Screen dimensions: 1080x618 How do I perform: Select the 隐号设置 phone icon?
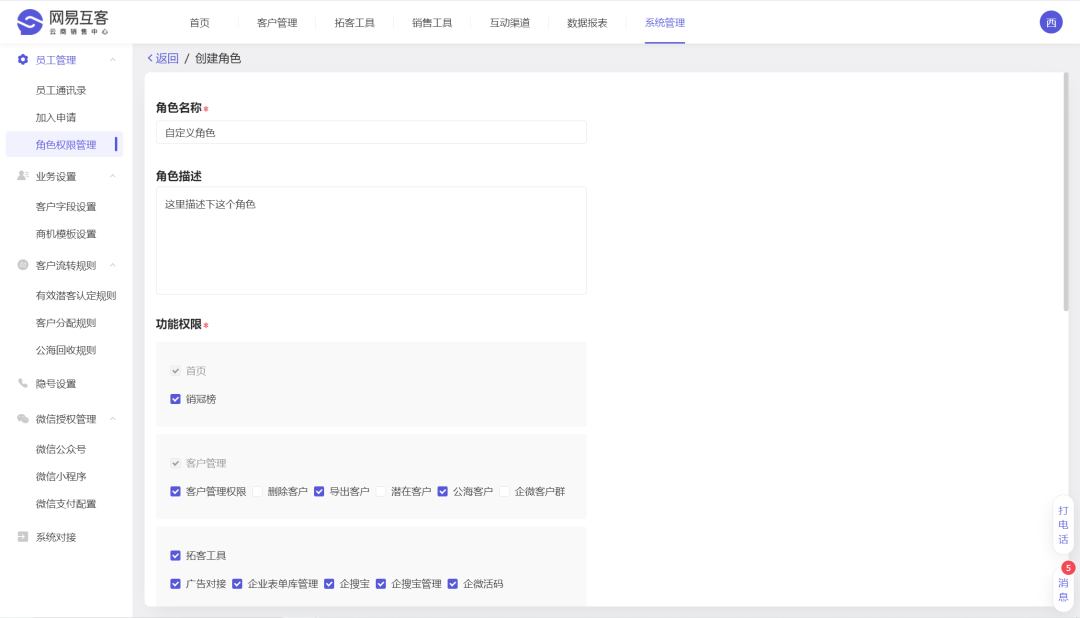22,383
